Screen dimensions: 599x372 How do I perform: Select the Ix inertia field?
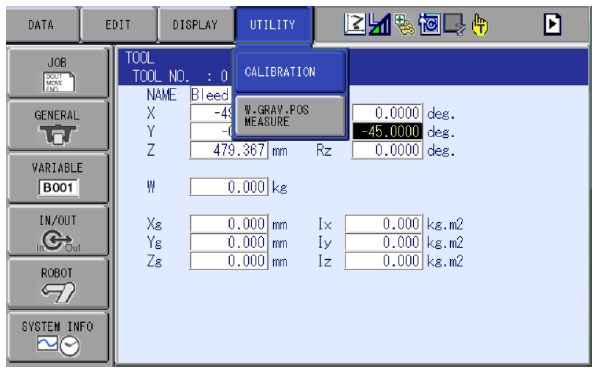(x=384, y=223)
